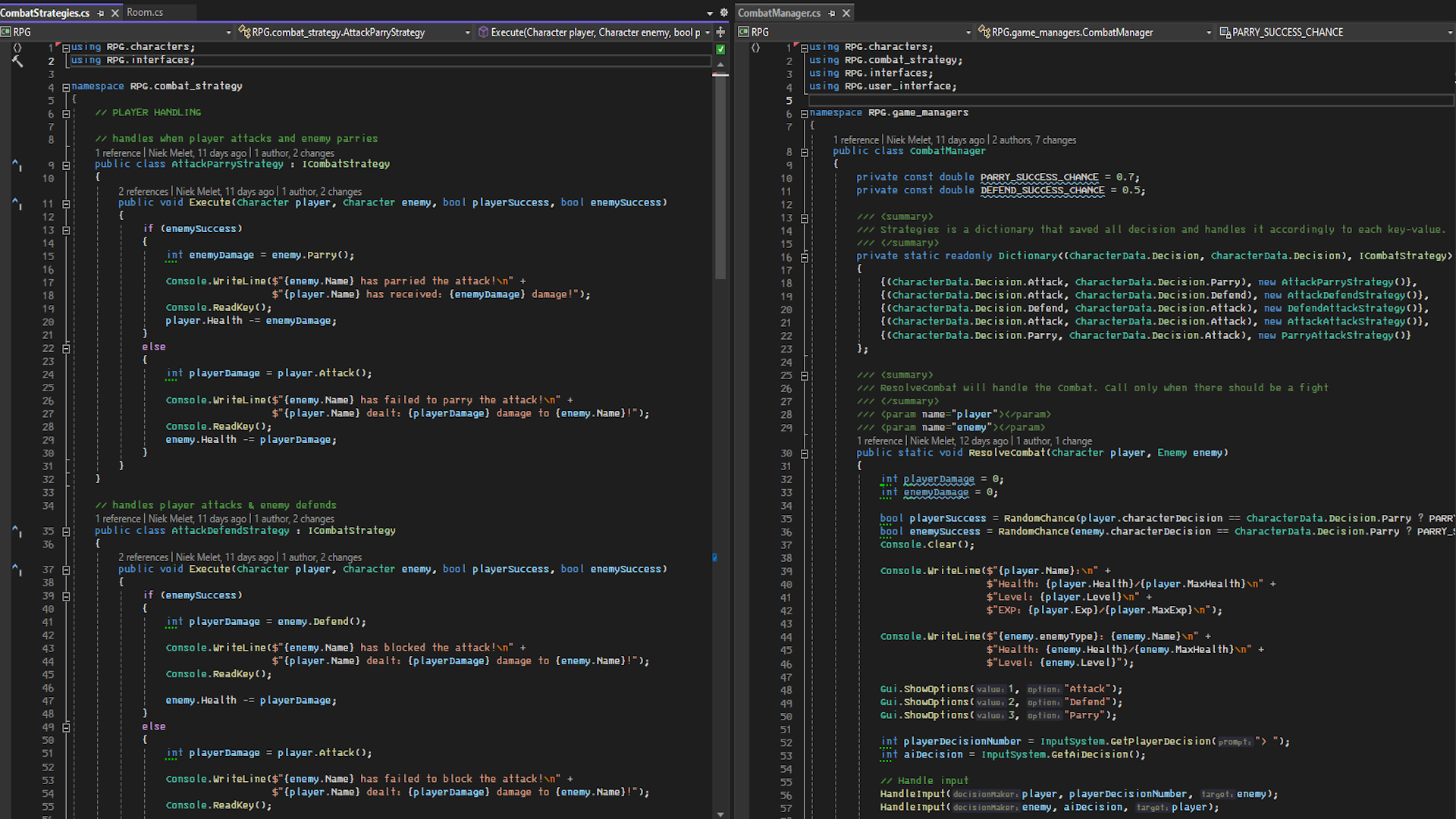The image size is (1456, 819).
Task: Click braces icon beside line 1 in CombatManager.cs
Action: click(755, 47)
